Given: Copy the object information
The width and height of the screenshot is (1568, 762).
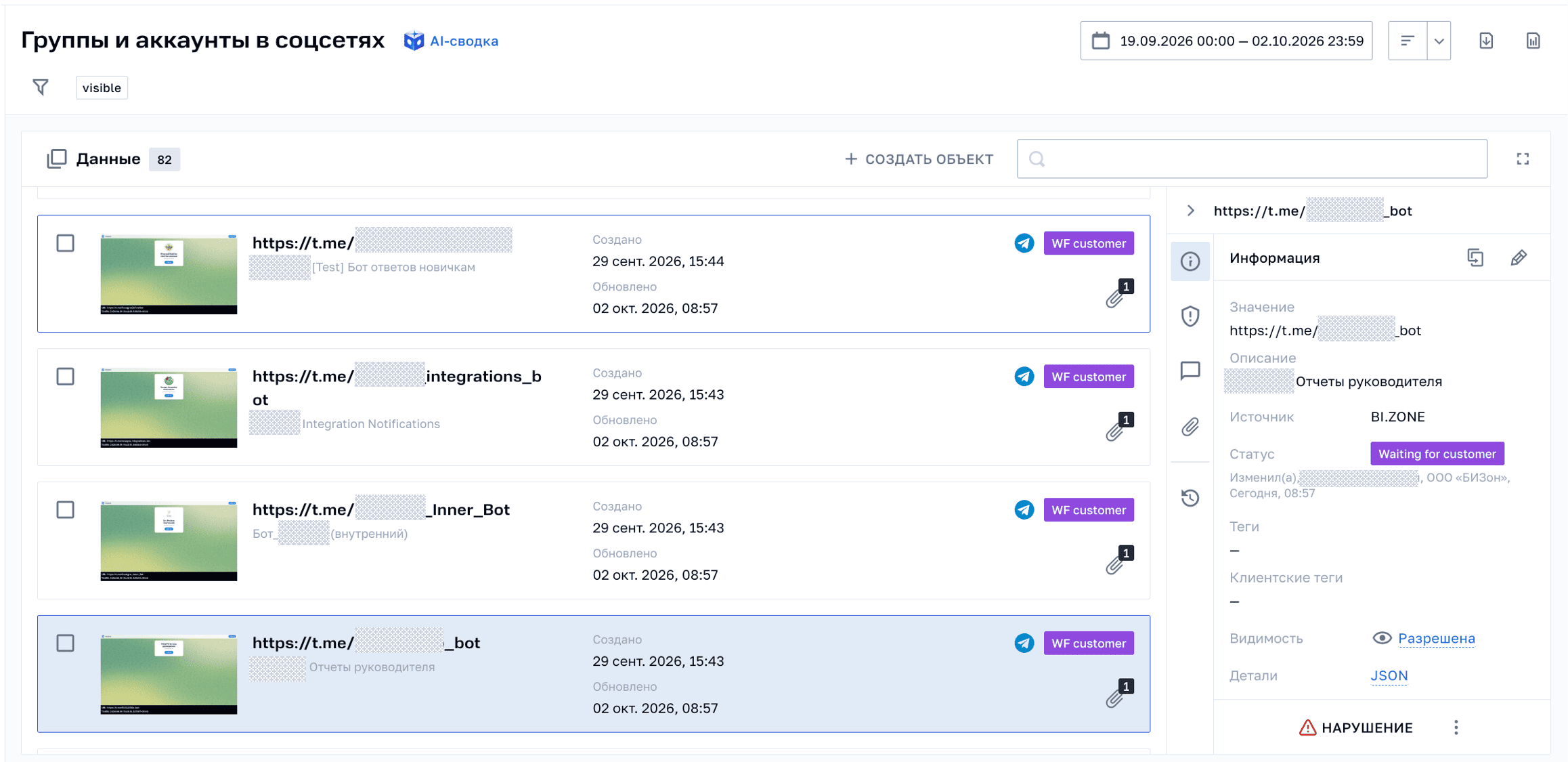Looking at the screenshot, I should [1475, 257].
